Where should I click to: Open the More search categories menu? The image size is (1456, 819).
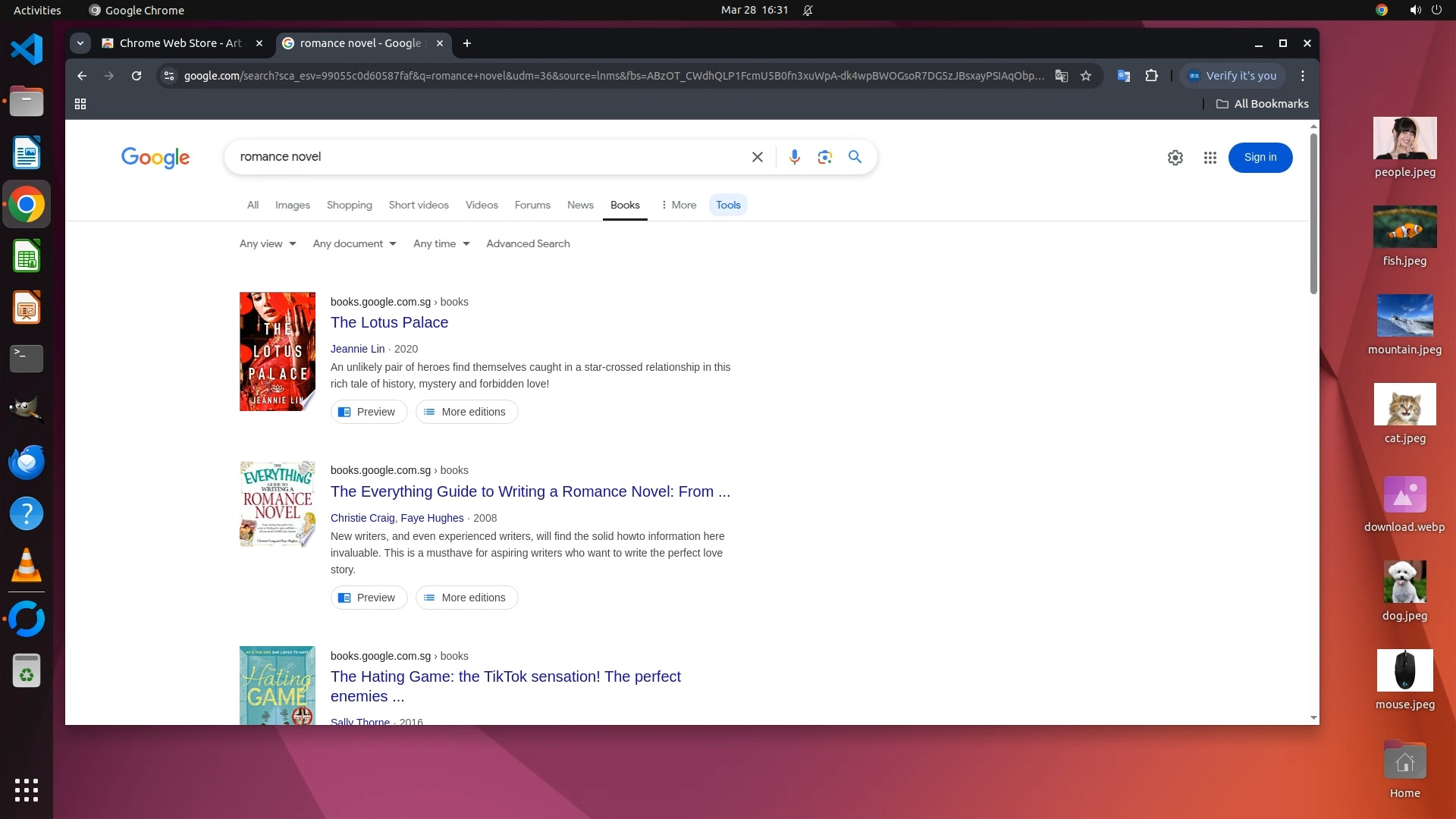point(679,205)
